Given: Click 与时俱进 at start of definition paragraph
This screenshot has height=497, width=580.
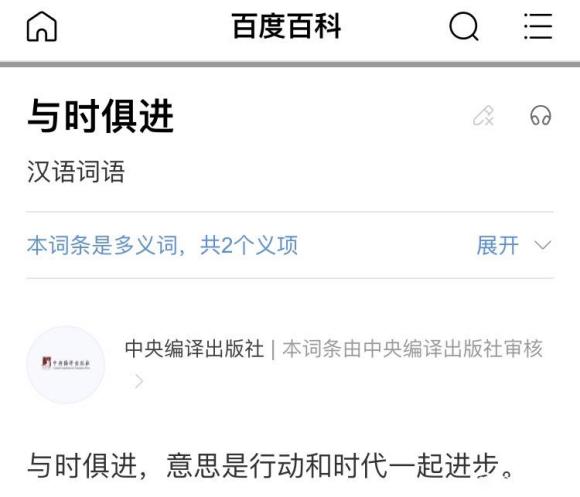Looking at the screenshot, I should point(82,465).
